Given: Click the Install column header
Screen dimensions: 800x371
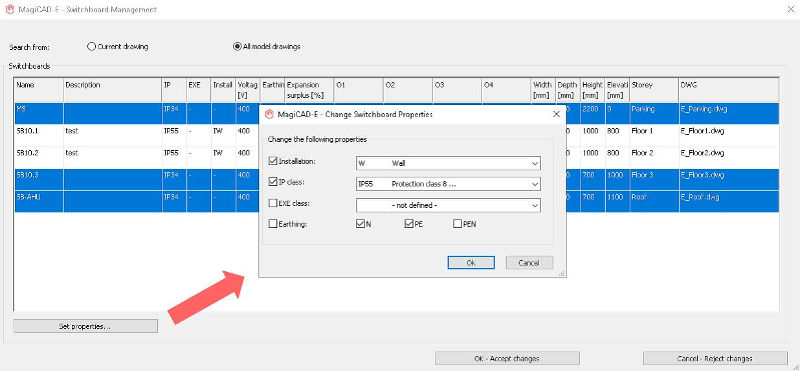Looking at the screenshot, I should click(223, 90).
